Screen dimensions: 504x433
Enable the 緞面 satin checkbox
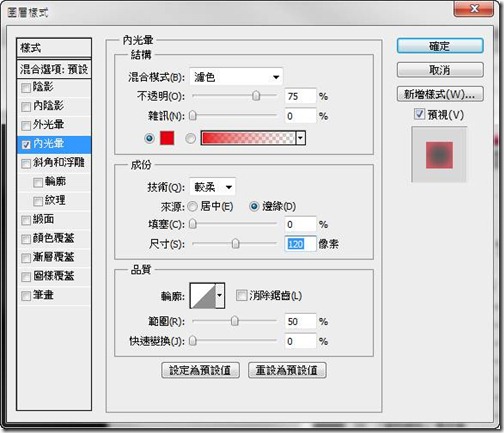pos(26,220)
